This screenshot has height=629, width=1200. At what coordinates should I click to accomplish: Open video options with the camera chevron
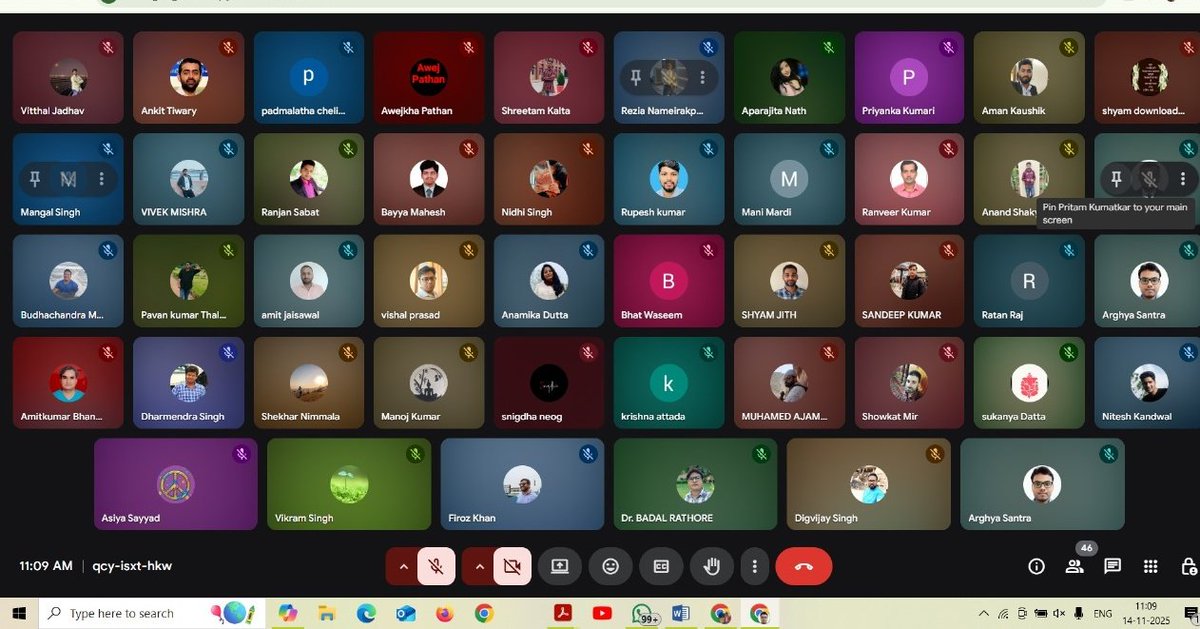(x=481, y=566)
